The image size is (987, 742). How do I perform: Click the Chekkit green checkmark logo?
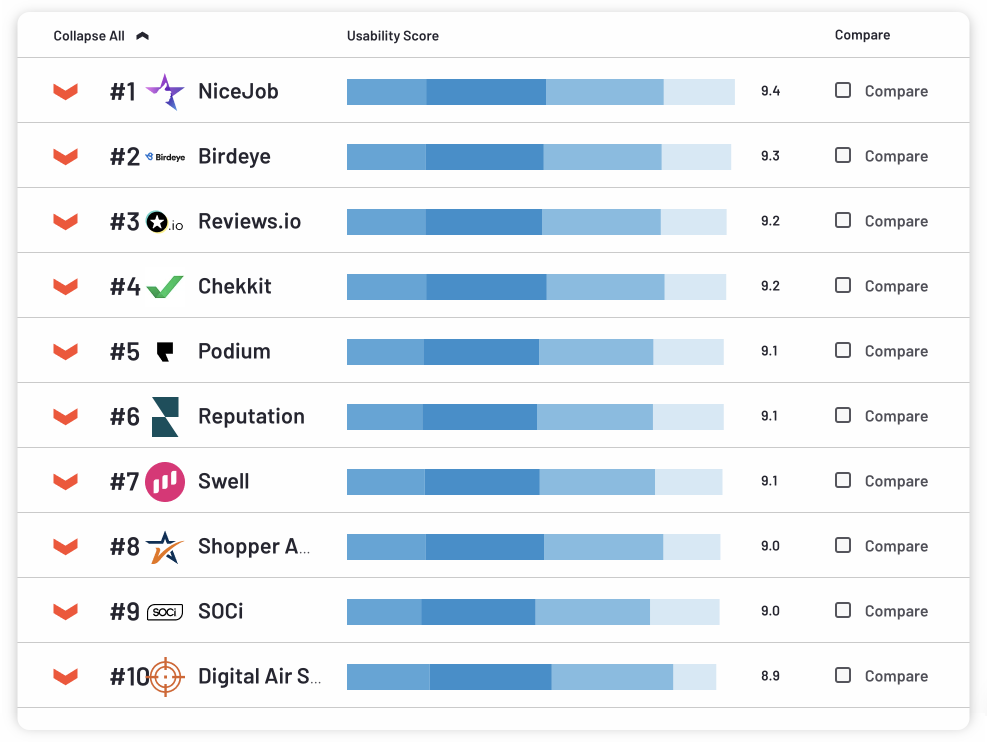click(165, 287)
